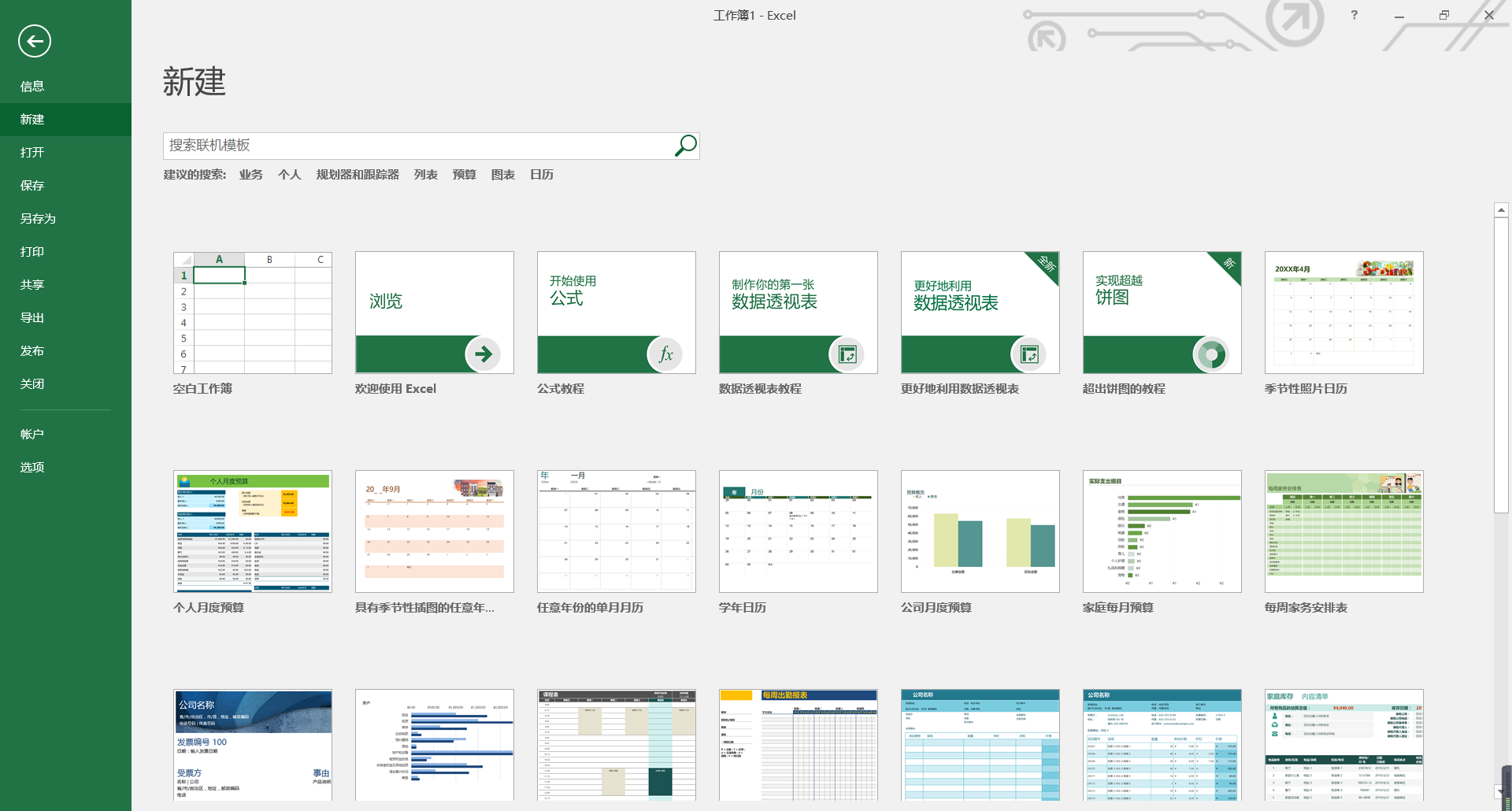Click the 预算 suggested search
1512x811 pixels.
465,175
